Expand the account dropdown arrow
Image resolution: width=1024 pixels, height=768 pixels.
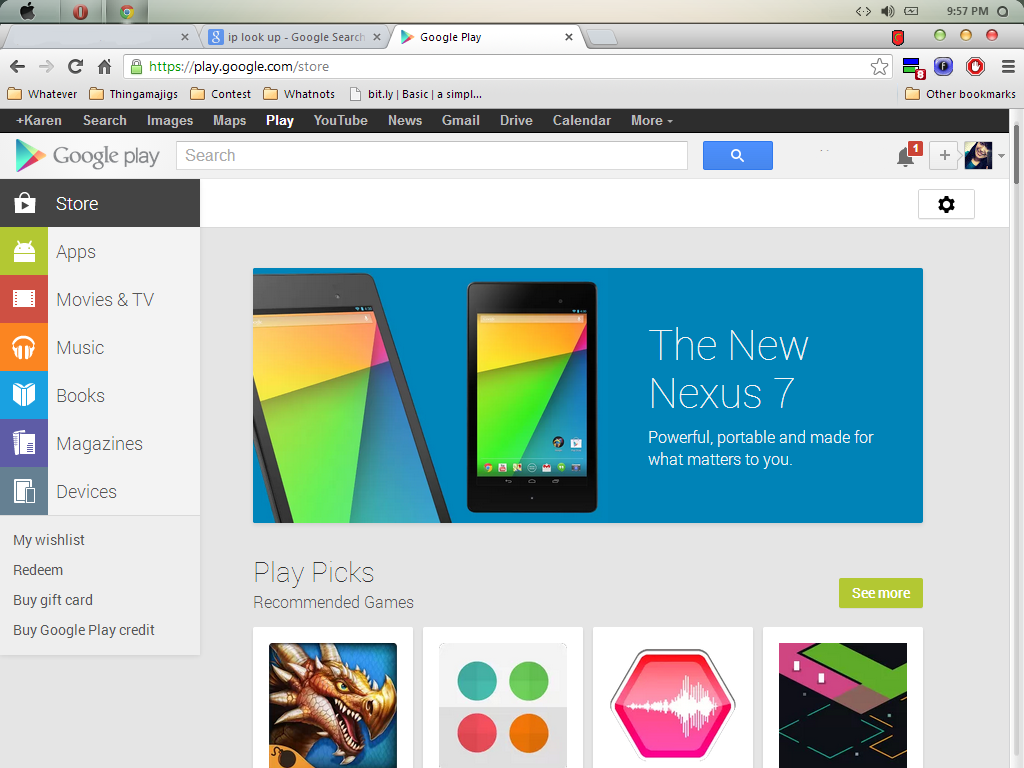coord(1001,156)
